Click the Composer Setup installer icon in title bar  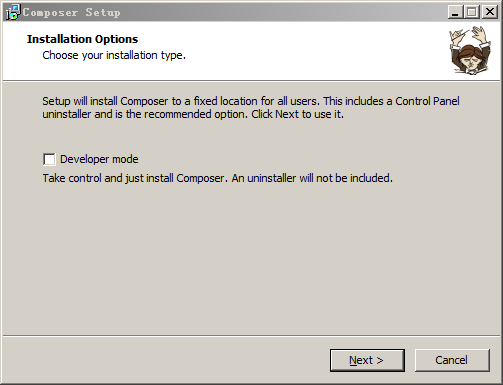click(x=13, y=12)
